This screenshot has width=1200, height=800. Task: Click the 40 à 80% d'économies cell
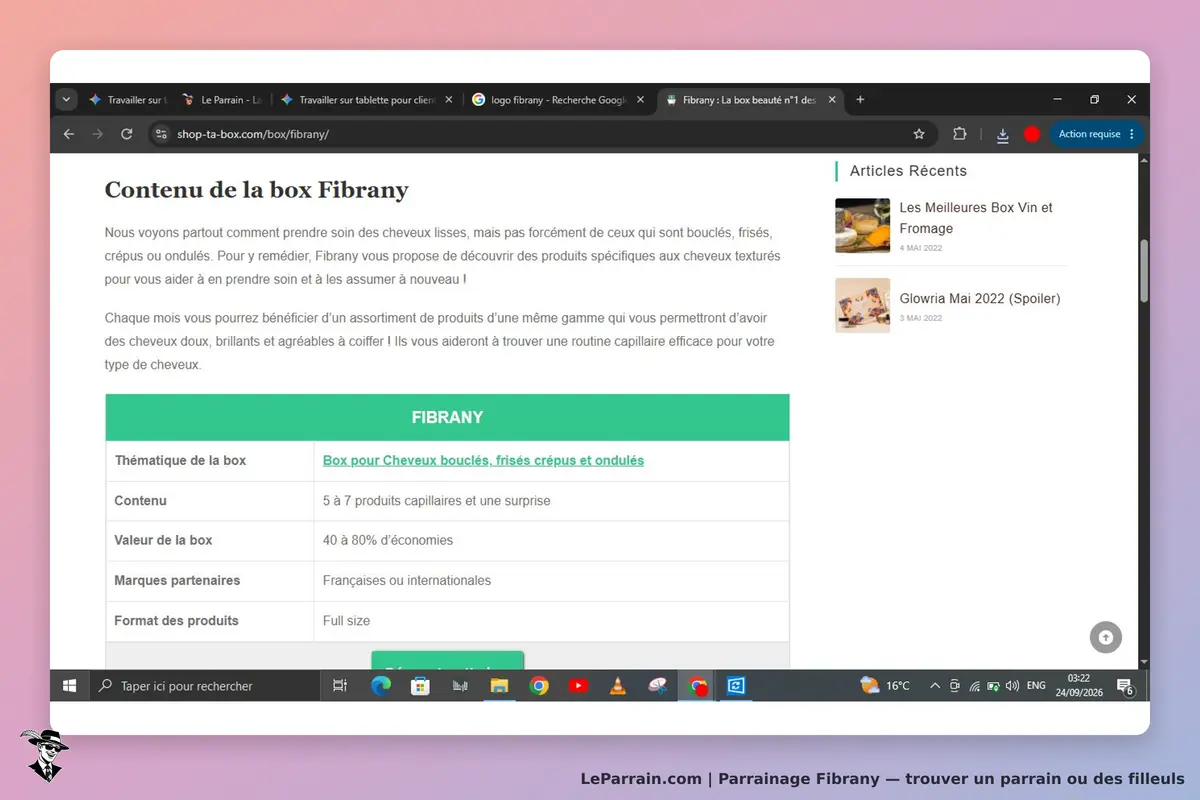551,541
